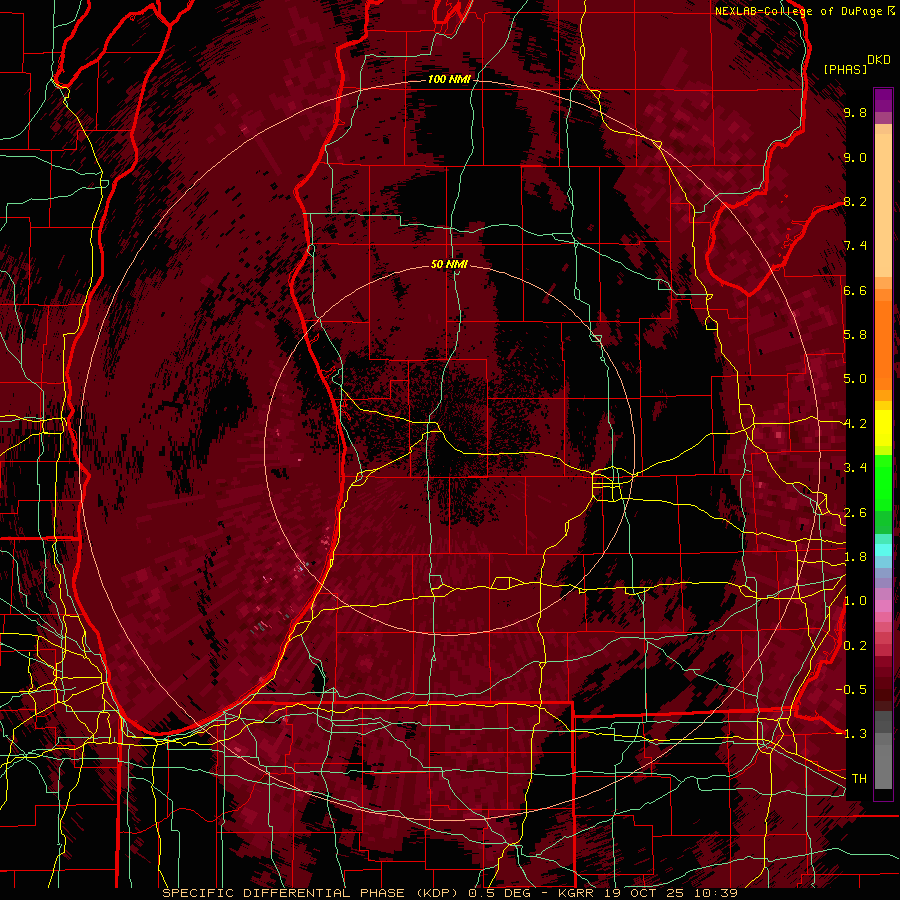Click the 8.2 scale value
Image resolution: width=900 pixels, height=900 pixels.
coord(855,201)
